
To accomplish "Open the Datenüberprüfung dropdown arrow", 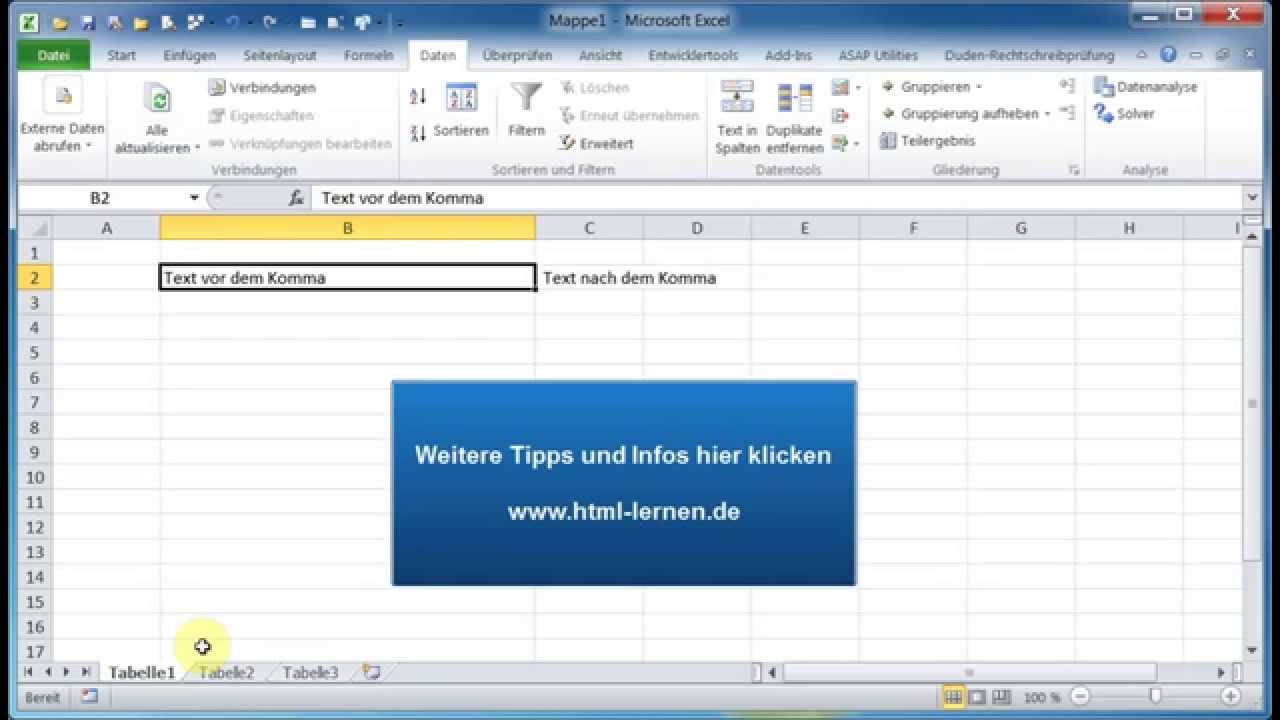I will click(858, 88).
